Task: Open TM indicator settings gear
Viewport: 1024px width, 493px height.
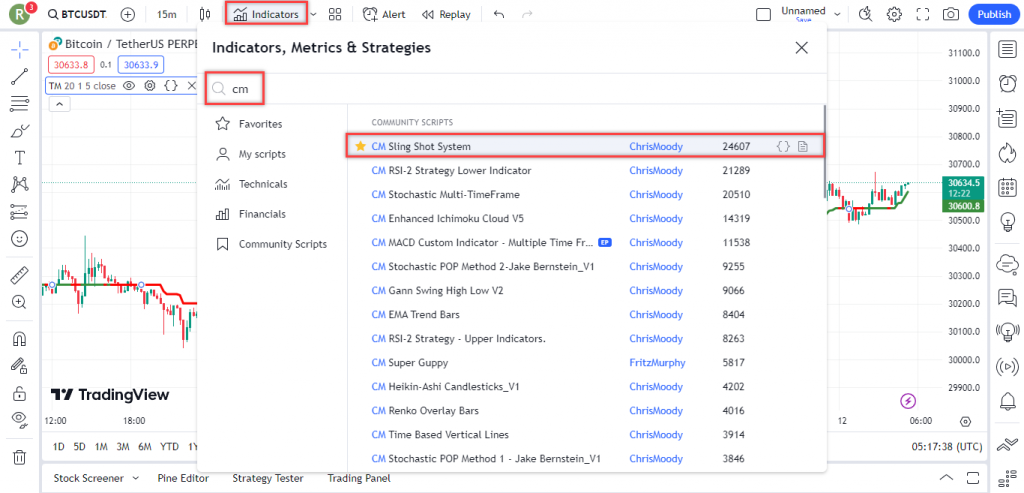Action: (x=150, y=86)
